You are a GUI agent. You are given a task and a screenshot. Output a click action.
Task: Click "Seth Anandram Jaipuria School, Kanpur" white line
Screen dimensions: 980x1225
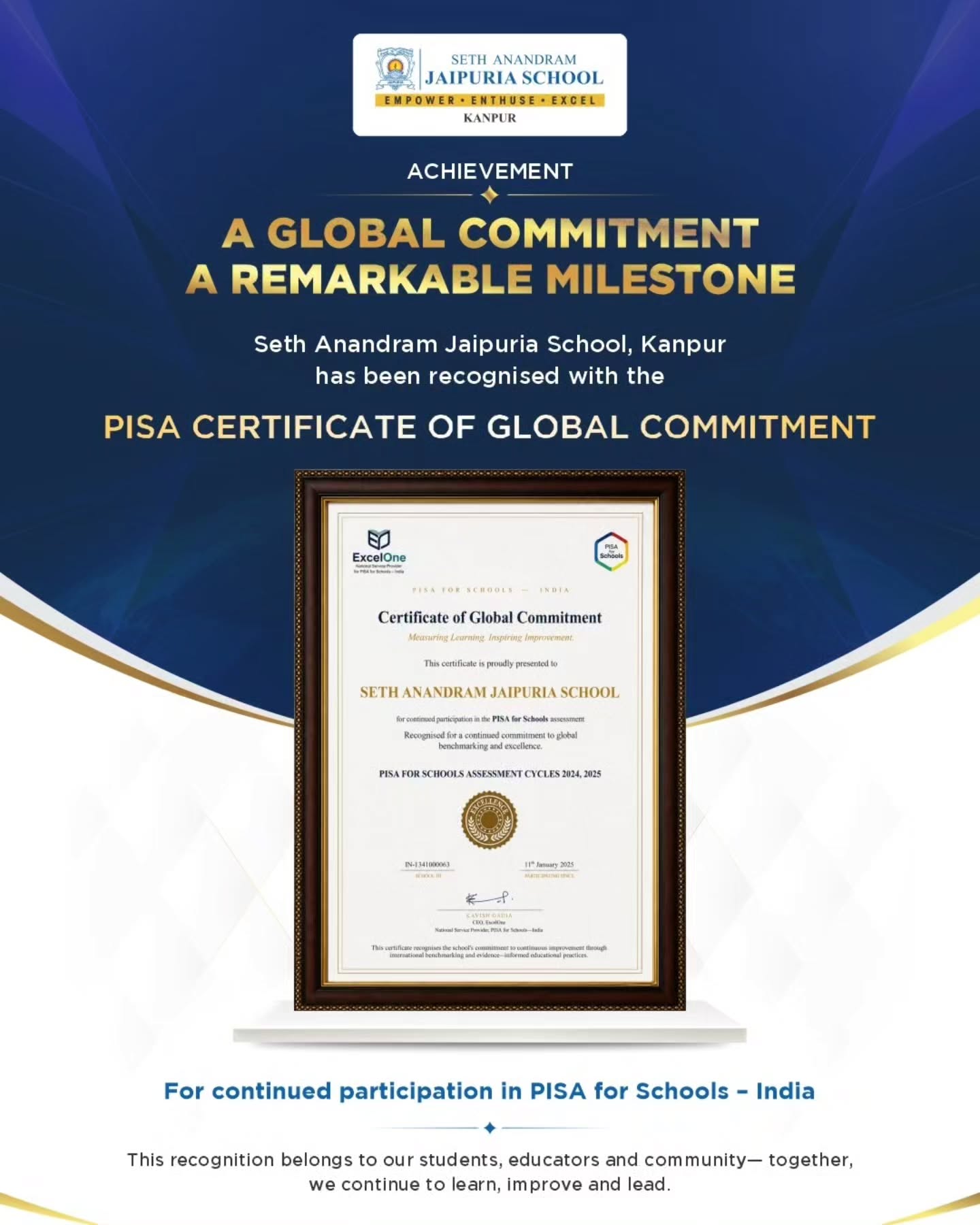(490, 344)
